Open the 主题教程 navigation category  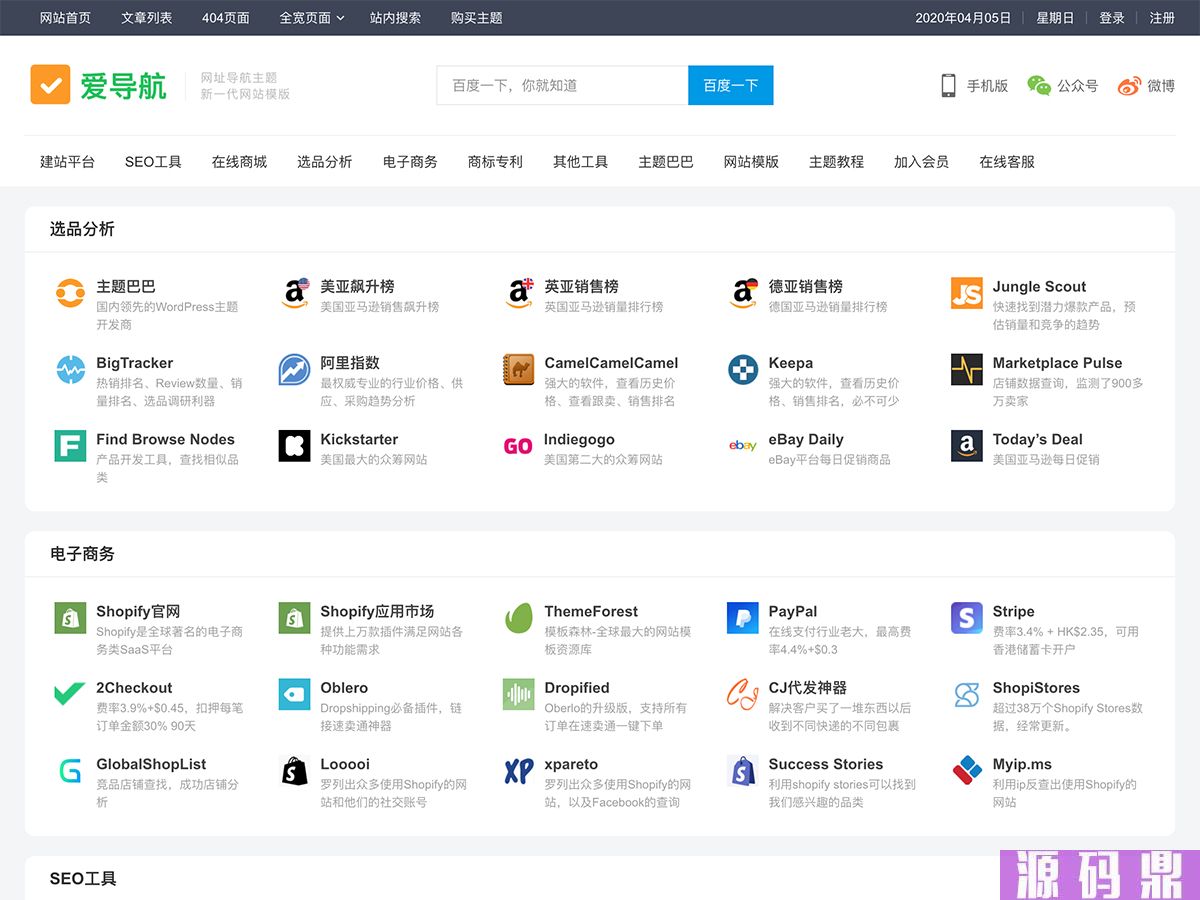pos(837,162)
